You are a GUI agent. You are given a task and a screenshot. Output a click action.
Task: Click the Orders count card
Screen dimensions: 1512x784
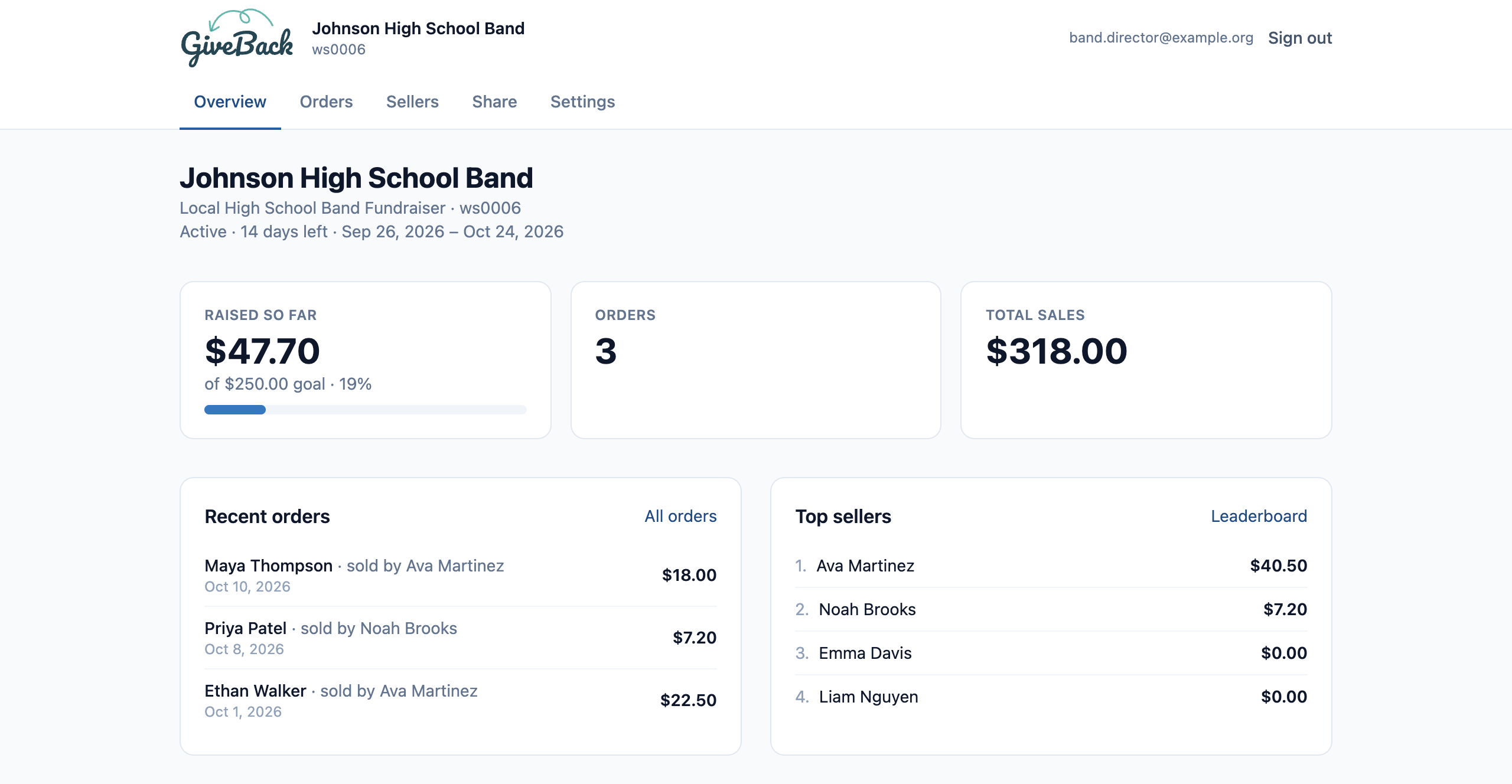tap(755, 360)
